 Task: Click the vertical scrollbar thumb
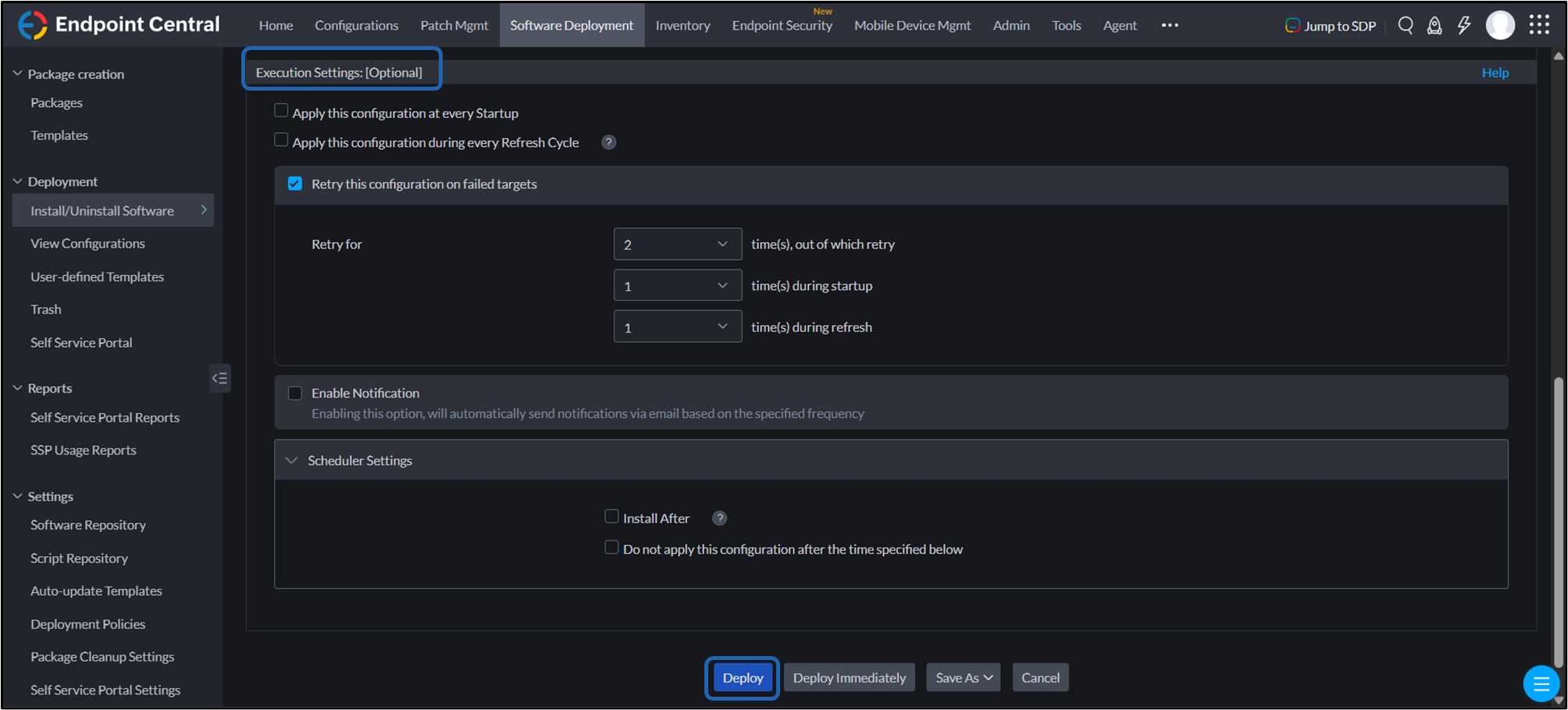point(1559,523)
